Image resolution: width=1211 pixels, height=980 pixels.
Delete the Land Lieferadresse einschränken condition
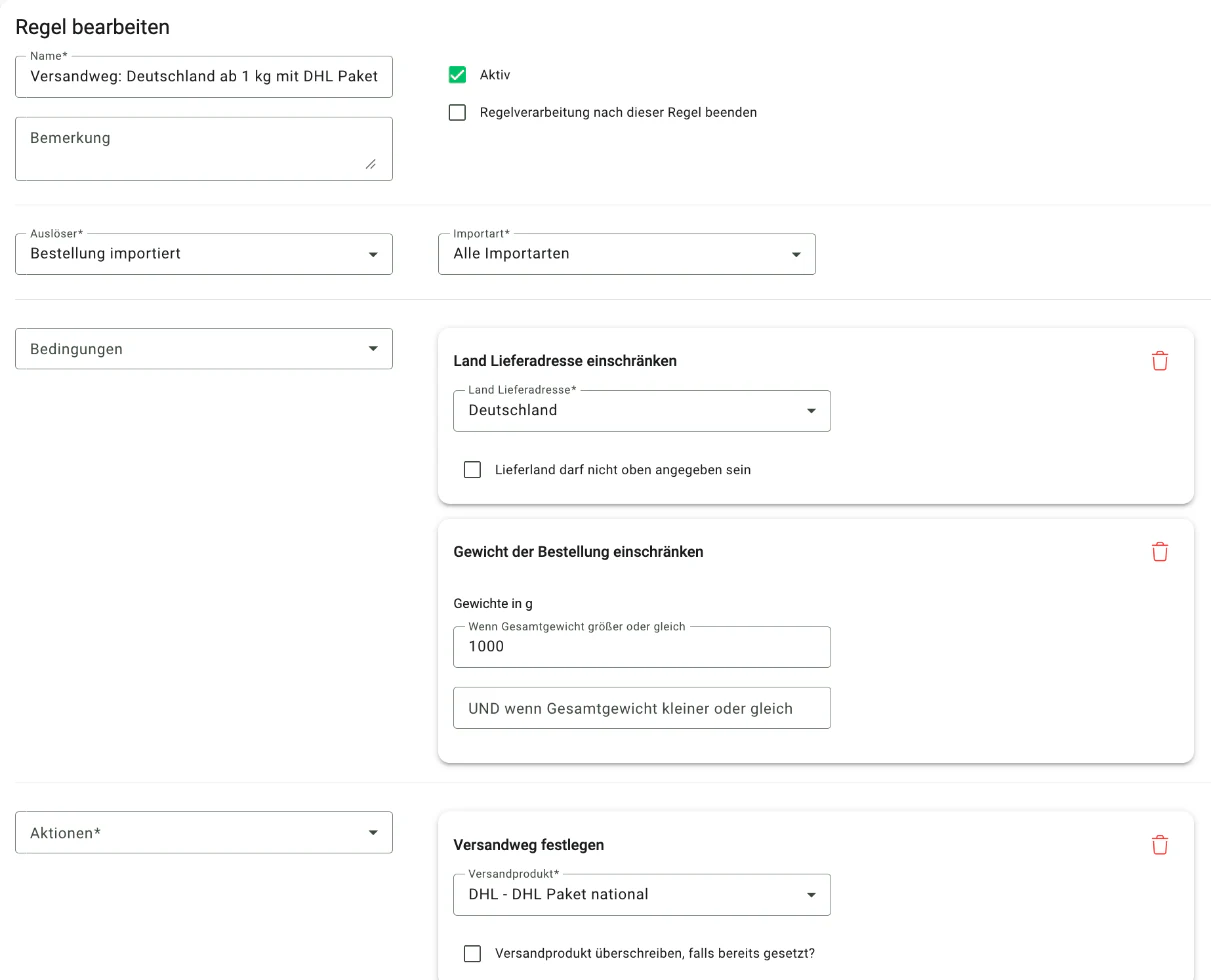[x=1160, y=361]
